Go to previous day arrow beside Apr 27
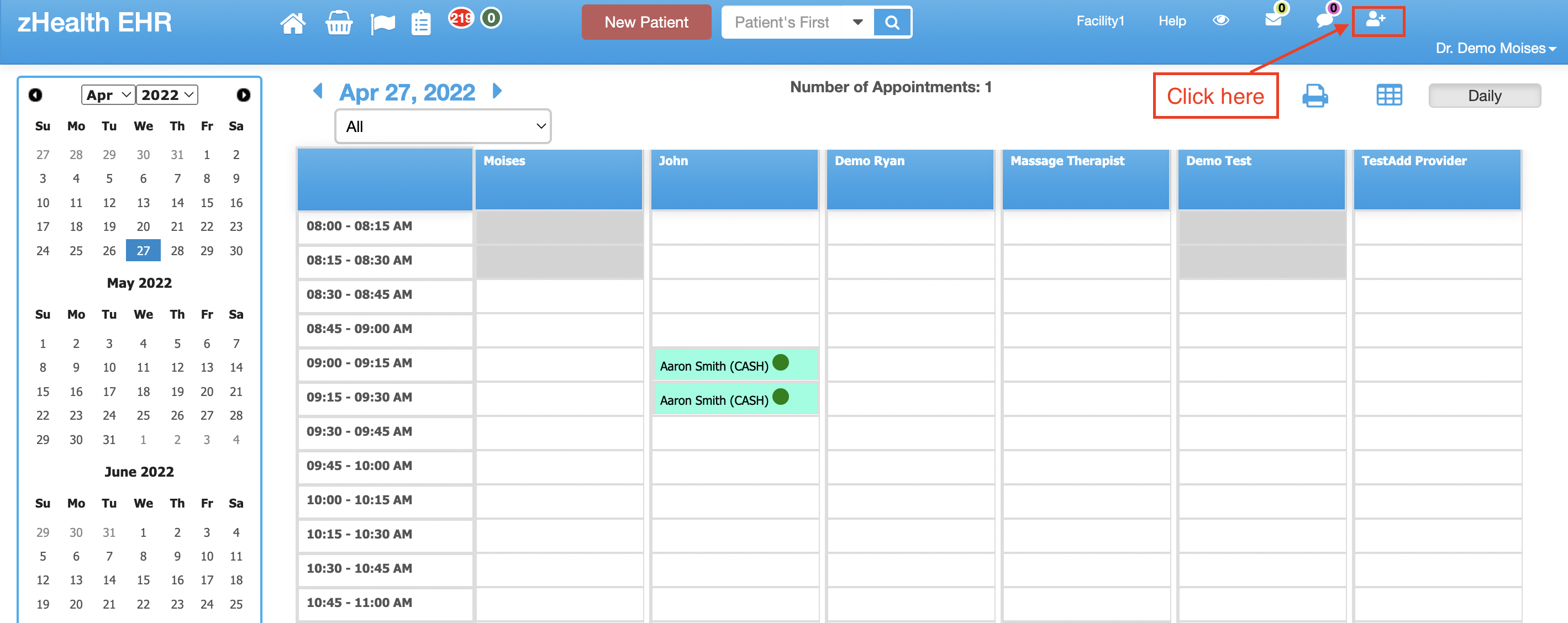Screen dimensions: 1568x623 pos(317,91)
